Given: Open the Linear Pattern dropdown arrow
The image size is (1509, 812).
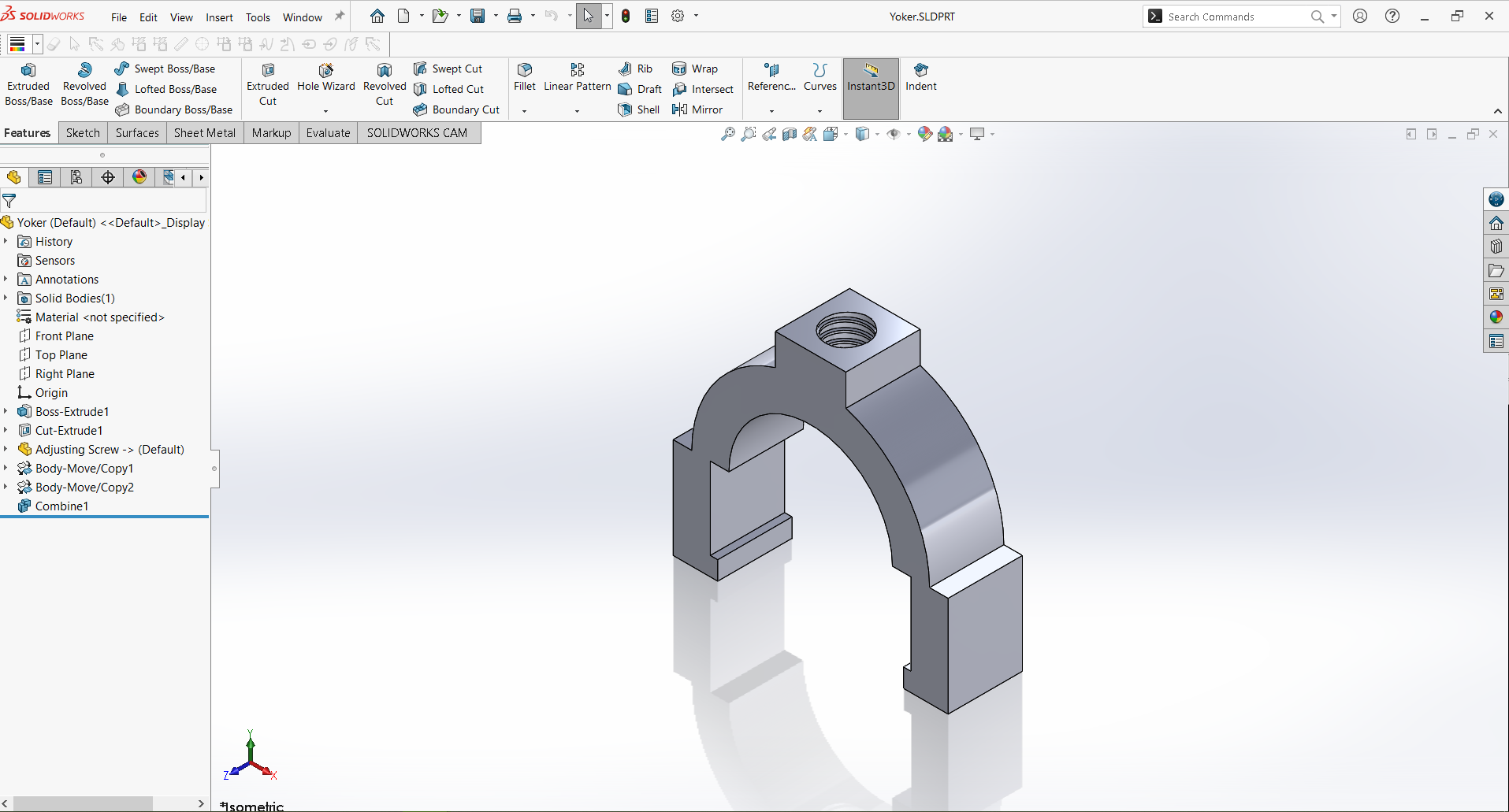Looking at the screenshot, I should coord(578,111).
